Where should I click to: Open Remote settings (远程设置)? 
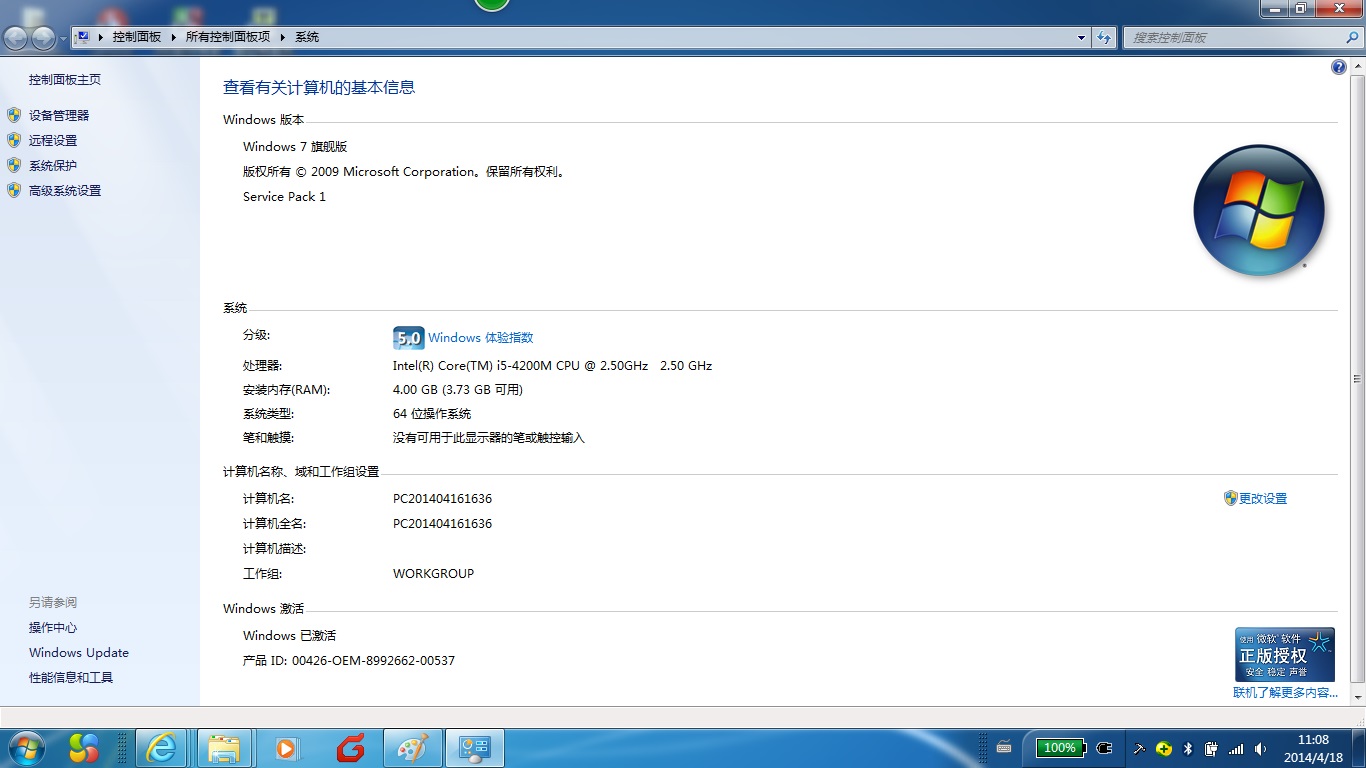[x=53, y=140]
